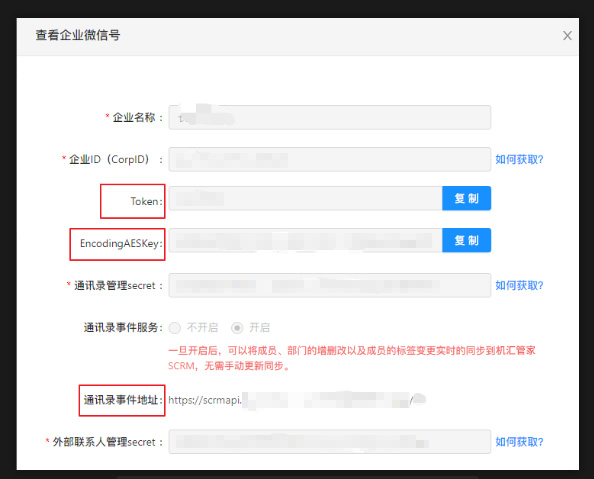Viewport: 594px width, 479px height.
Task: Click the 企业名称 input field
Action: 330,117
